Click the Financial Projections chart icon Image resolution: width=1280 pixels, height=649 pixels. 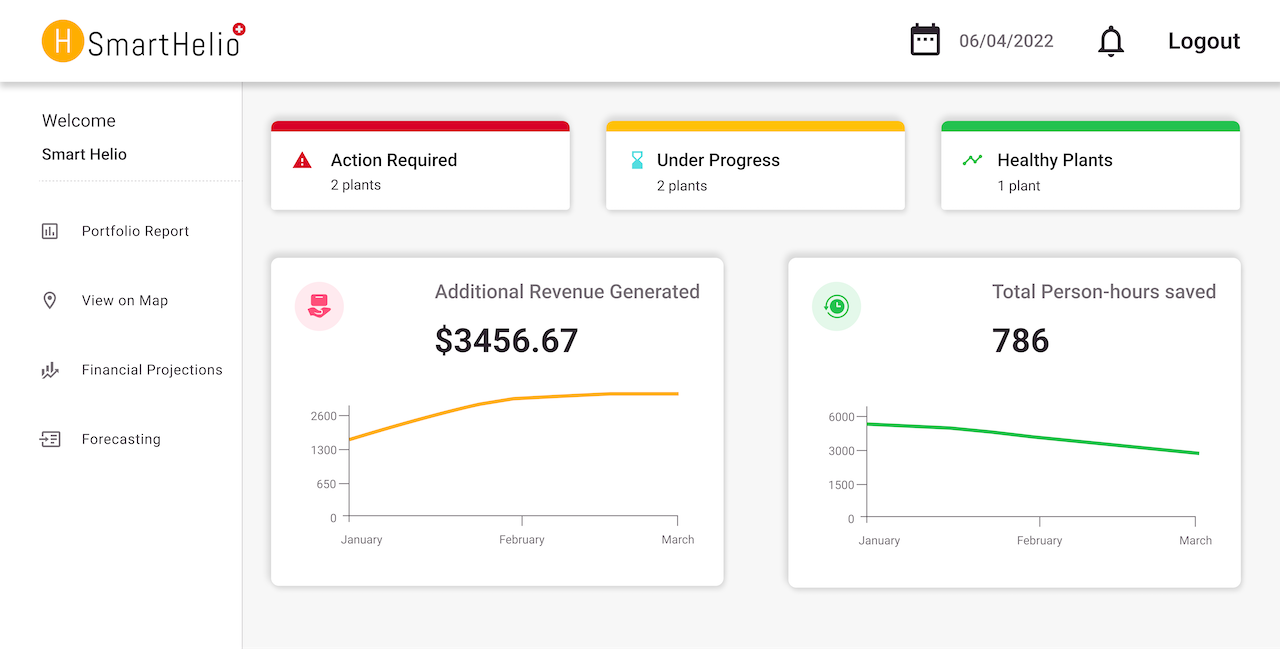50,370
